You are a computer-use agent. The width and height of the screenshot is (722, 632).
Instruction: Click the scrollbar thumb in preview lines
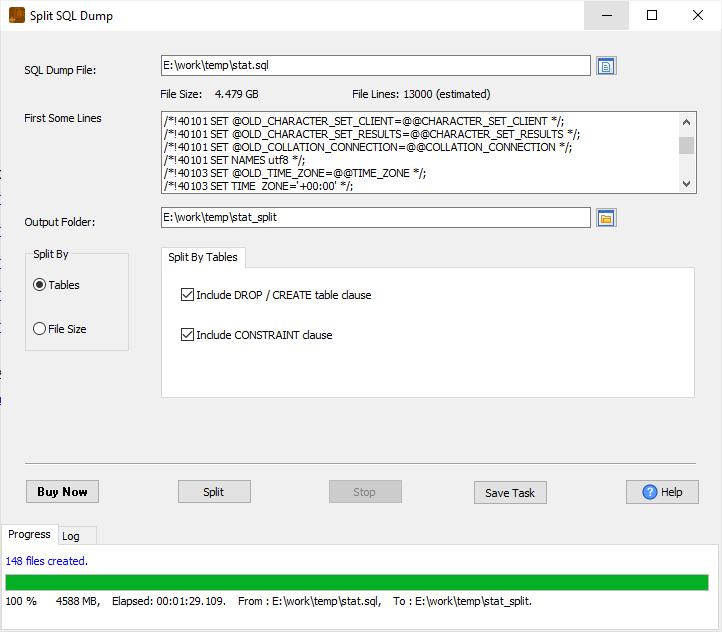[686, 146]
